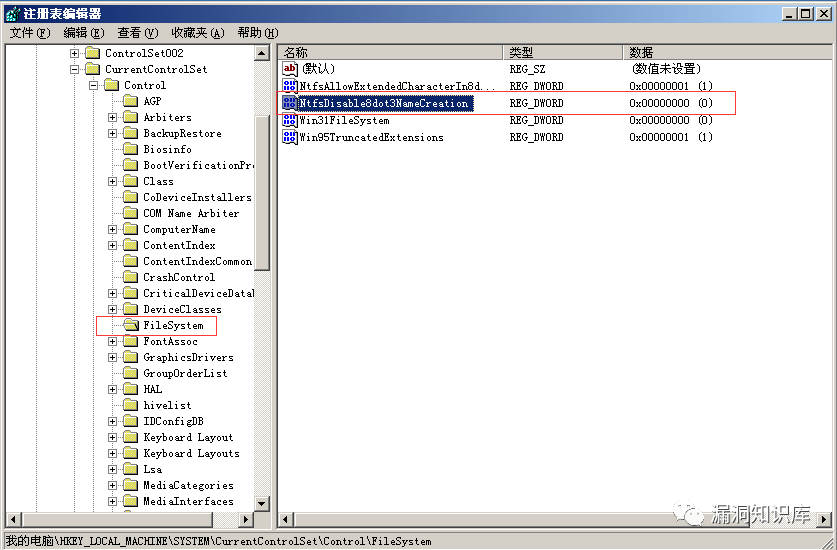837x550 pixels.
Task: Click the DWORD icon of NtfsAllowExtendedCharacterIn8d
Action: (290, 85)
